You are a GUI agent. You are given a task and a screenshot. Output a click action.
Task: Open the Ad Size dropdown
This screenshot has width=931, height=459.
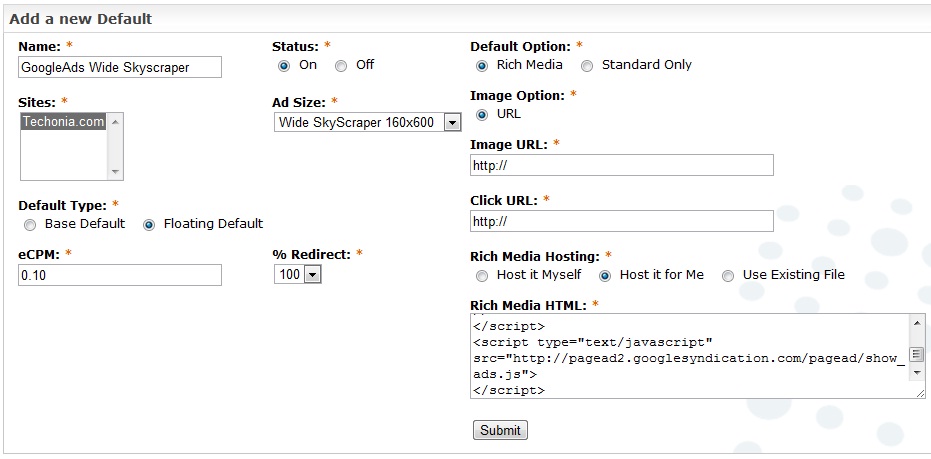pos(367,122)
